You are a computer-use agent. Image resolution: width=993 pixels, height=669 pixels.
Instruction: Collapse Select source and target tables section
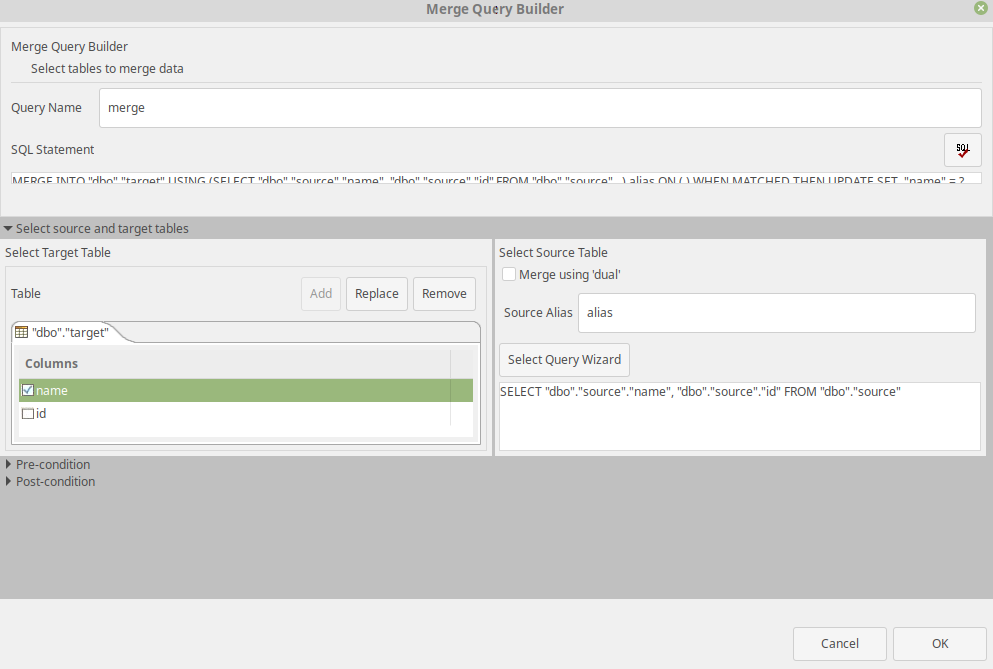pyautogui.click(x=8, y=229)
